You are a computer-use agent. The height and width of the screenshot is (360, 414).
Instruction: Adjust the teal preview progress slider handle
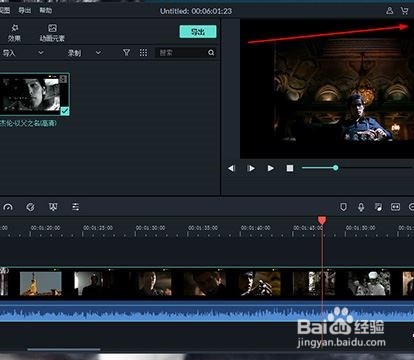point(336,168)
